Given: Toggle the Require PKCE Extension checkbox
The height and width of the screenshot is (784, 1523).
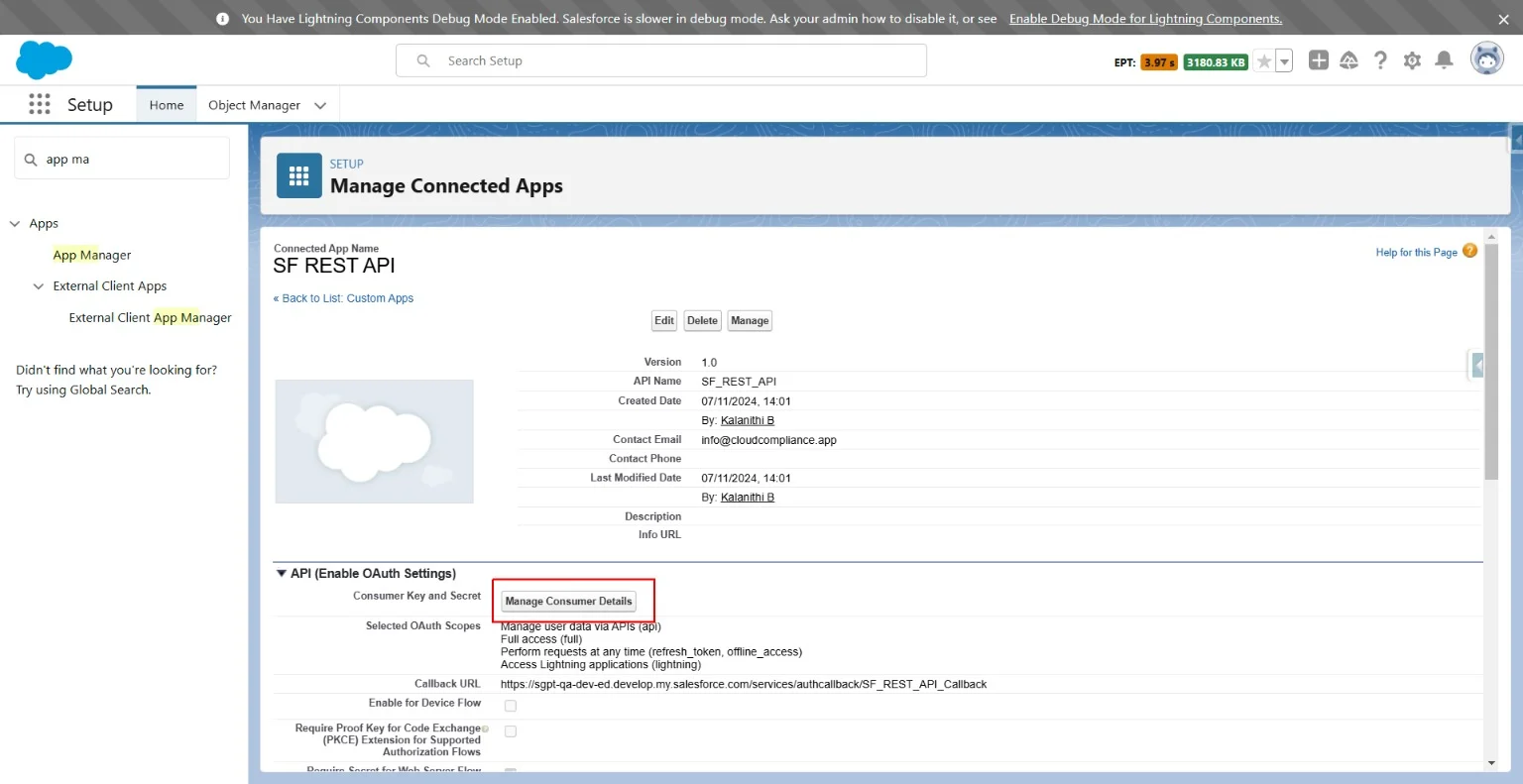Looking at the screenshot, I should (511, 731).
